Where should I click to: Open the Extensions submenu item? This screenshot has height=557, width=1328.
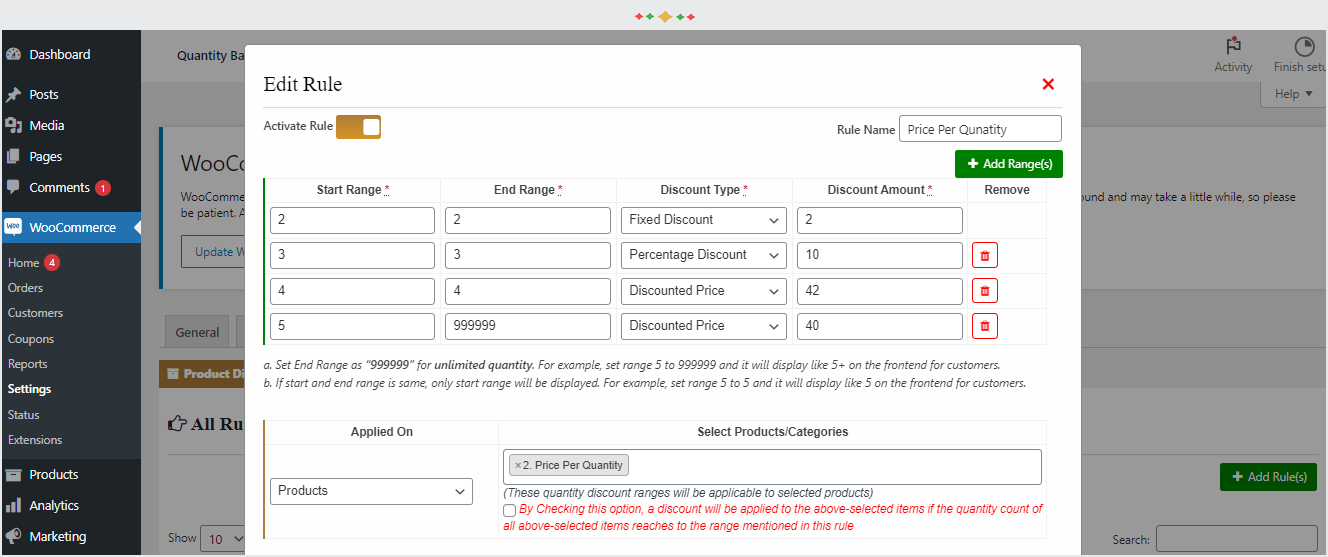35,440
